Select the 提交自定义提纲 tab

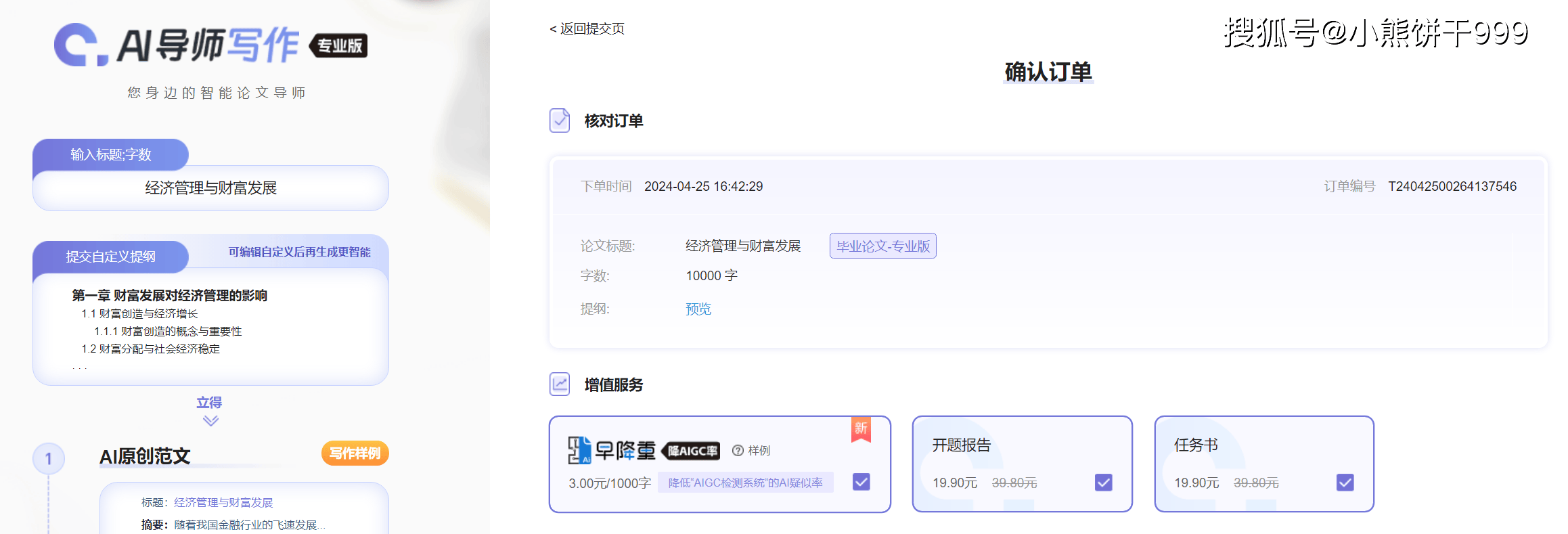click(x=110, y=257)
